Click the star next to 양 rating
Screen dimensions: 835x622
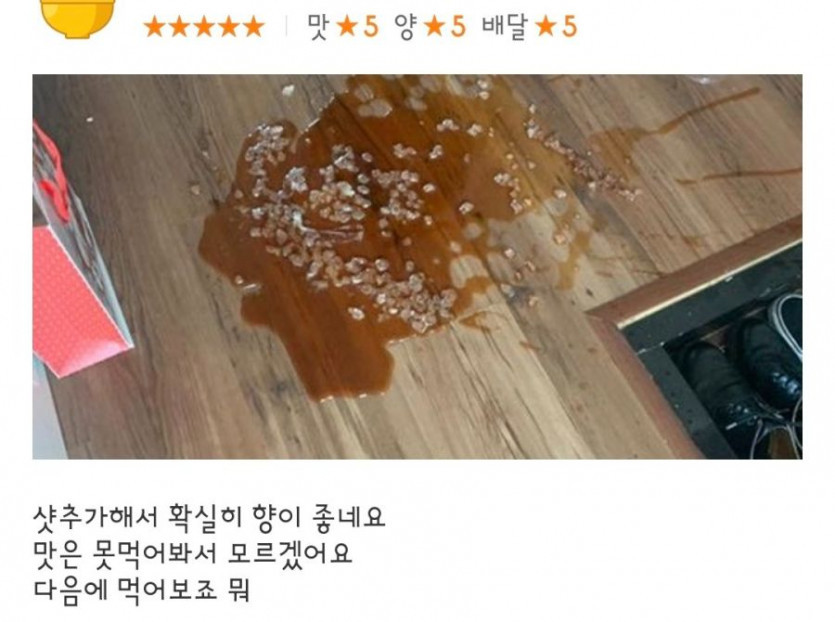point(435,26)
